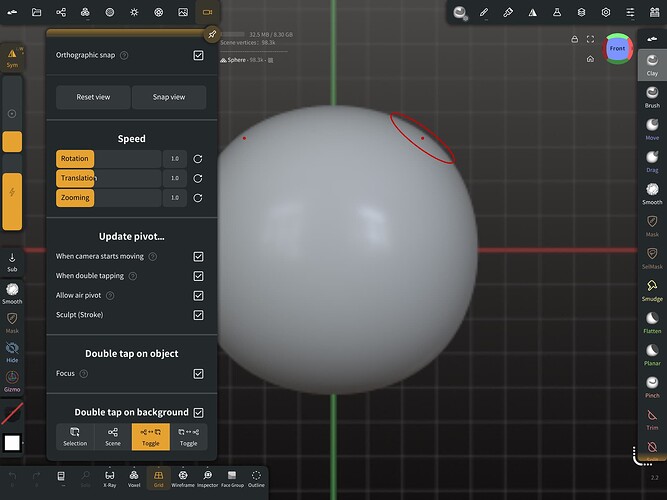The width and height of the screenshot is (667, 500).
Task: Open the Layers stack menu
Action: tap(581, 12)
